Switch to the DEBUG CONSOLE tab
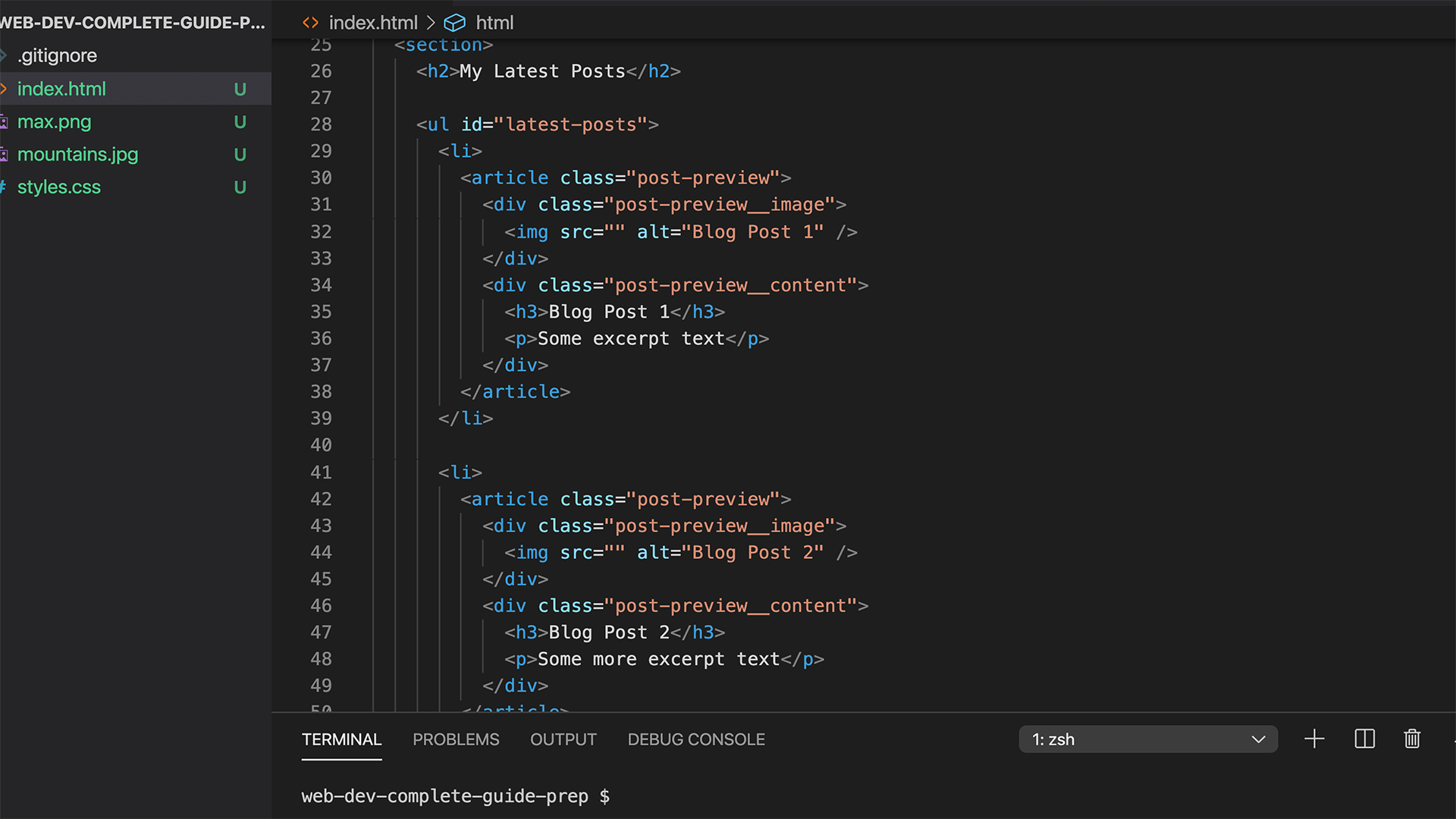 (x=695, y=739)
